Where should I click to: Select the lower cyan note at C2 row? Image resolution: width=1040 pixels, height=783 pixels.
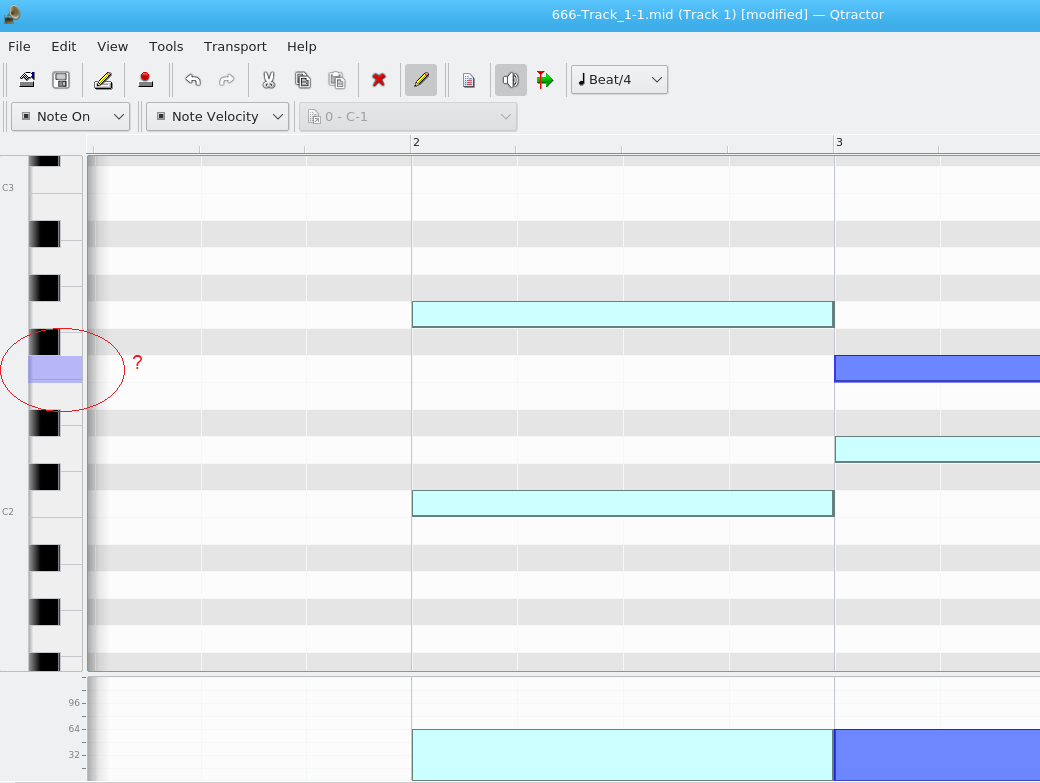[x=623, y=503]
